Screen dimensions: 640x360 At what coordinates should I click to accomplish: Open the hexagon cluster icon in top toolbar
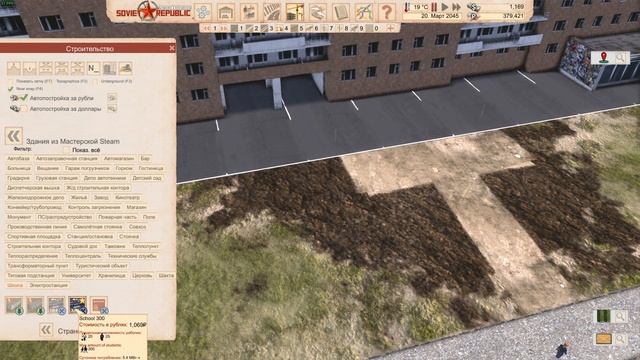pos(202,11)
